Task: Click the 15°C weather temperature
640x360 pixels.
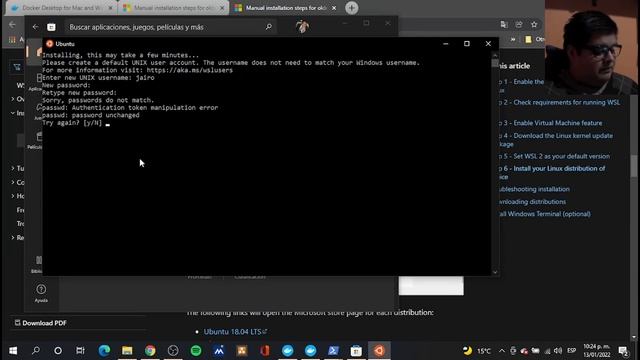Action: 484,351
